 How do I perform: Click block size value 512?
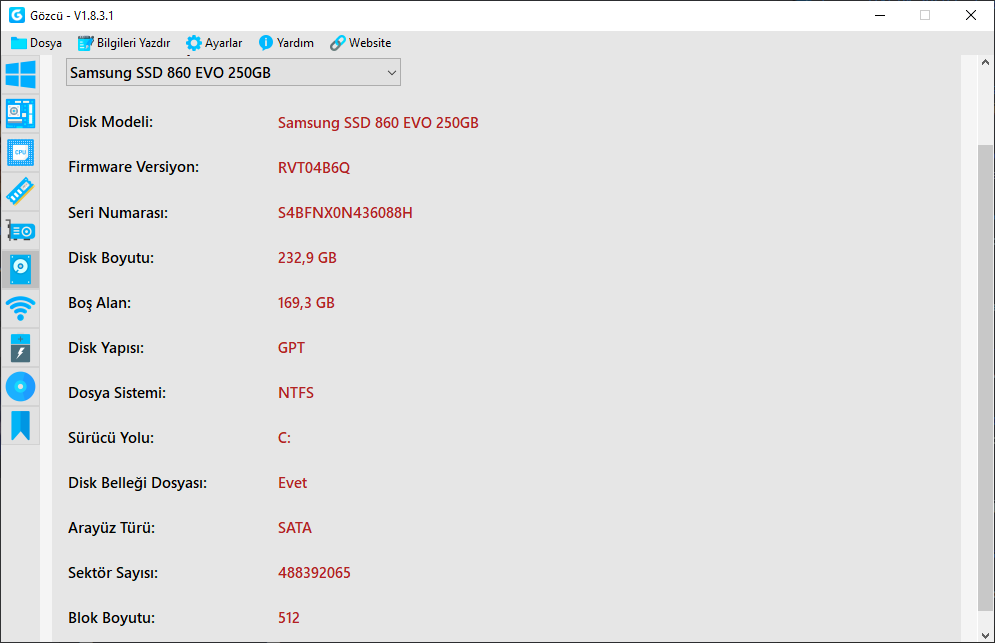[289, 618]
